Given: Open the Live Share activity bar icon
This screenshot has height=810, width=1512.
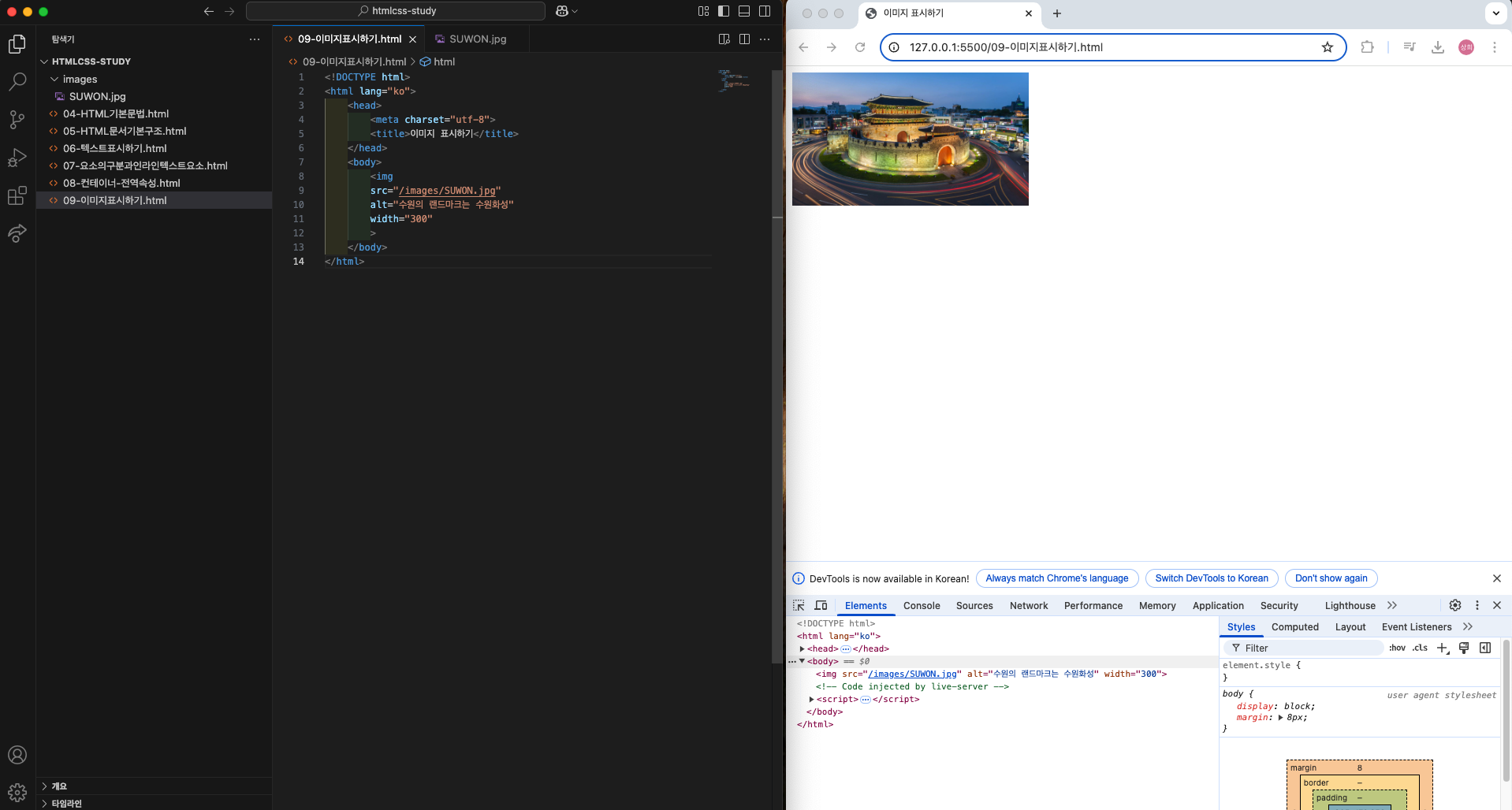Looking at the screenshot, I should 17,233.
